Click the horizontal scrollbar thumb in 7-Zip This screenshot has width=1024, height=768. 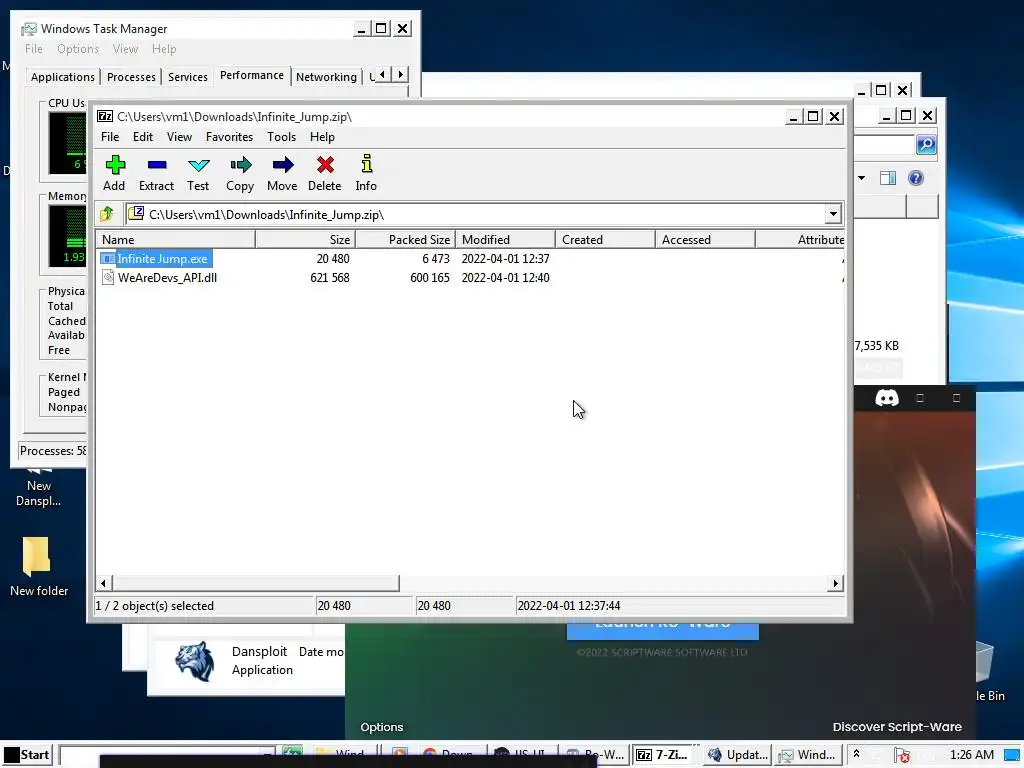(x=255, y=583)
